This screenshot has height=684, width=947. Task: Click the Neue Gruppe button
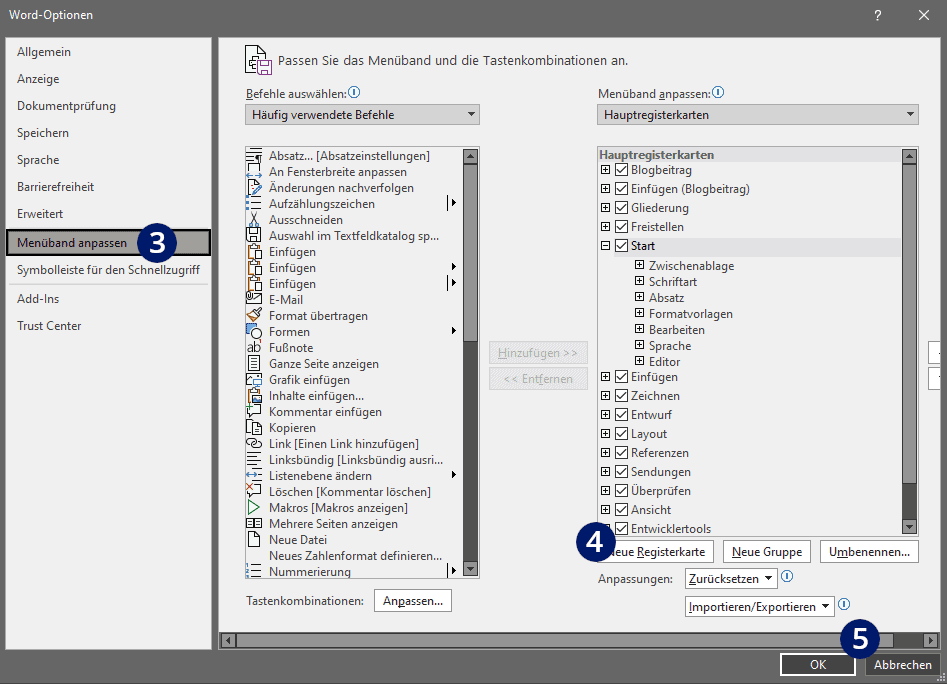tap(767, 552)
